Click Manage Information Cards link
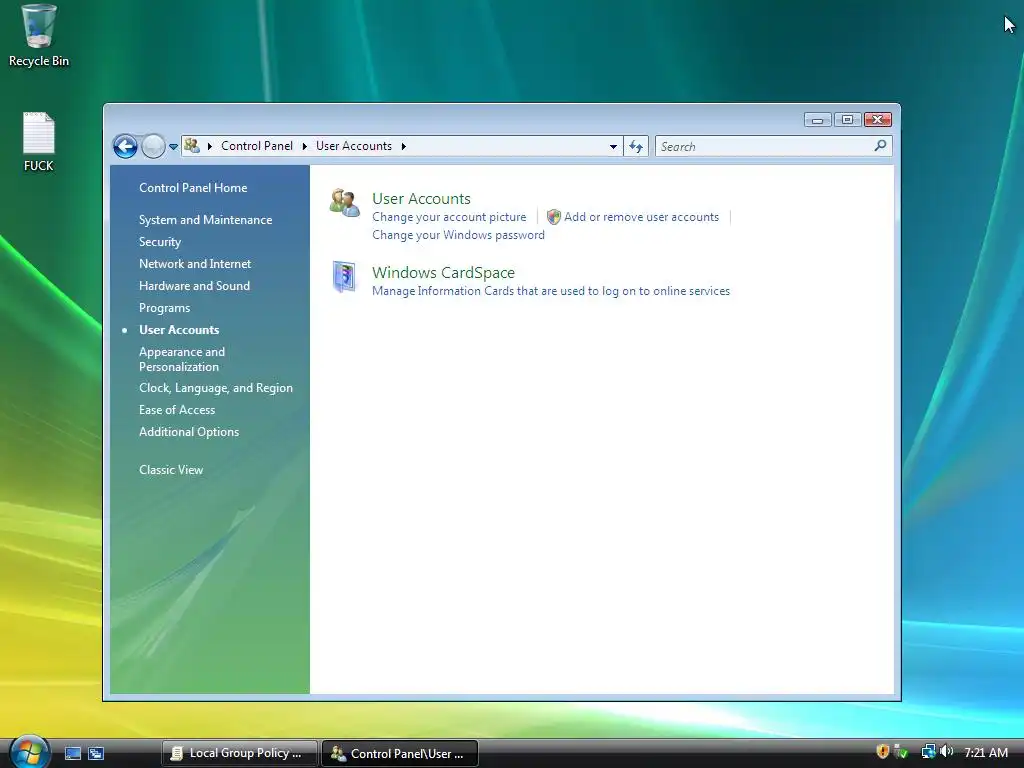This screenshot has width=1024, height=768. [x=551, y=291]
